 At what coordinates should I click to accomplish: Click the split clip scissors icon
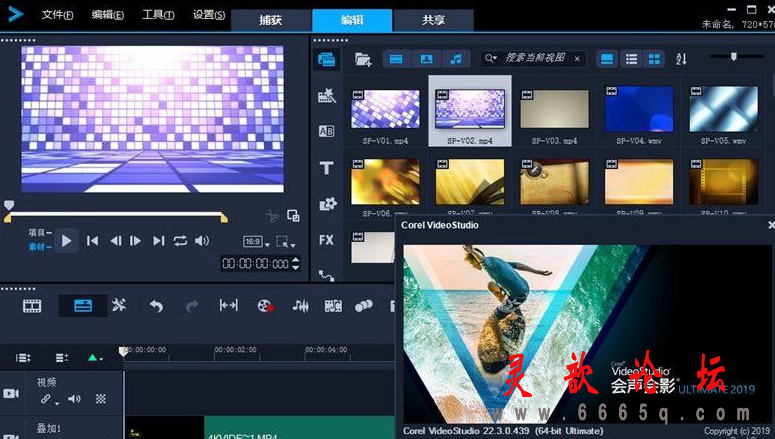(x=271, y=216)
